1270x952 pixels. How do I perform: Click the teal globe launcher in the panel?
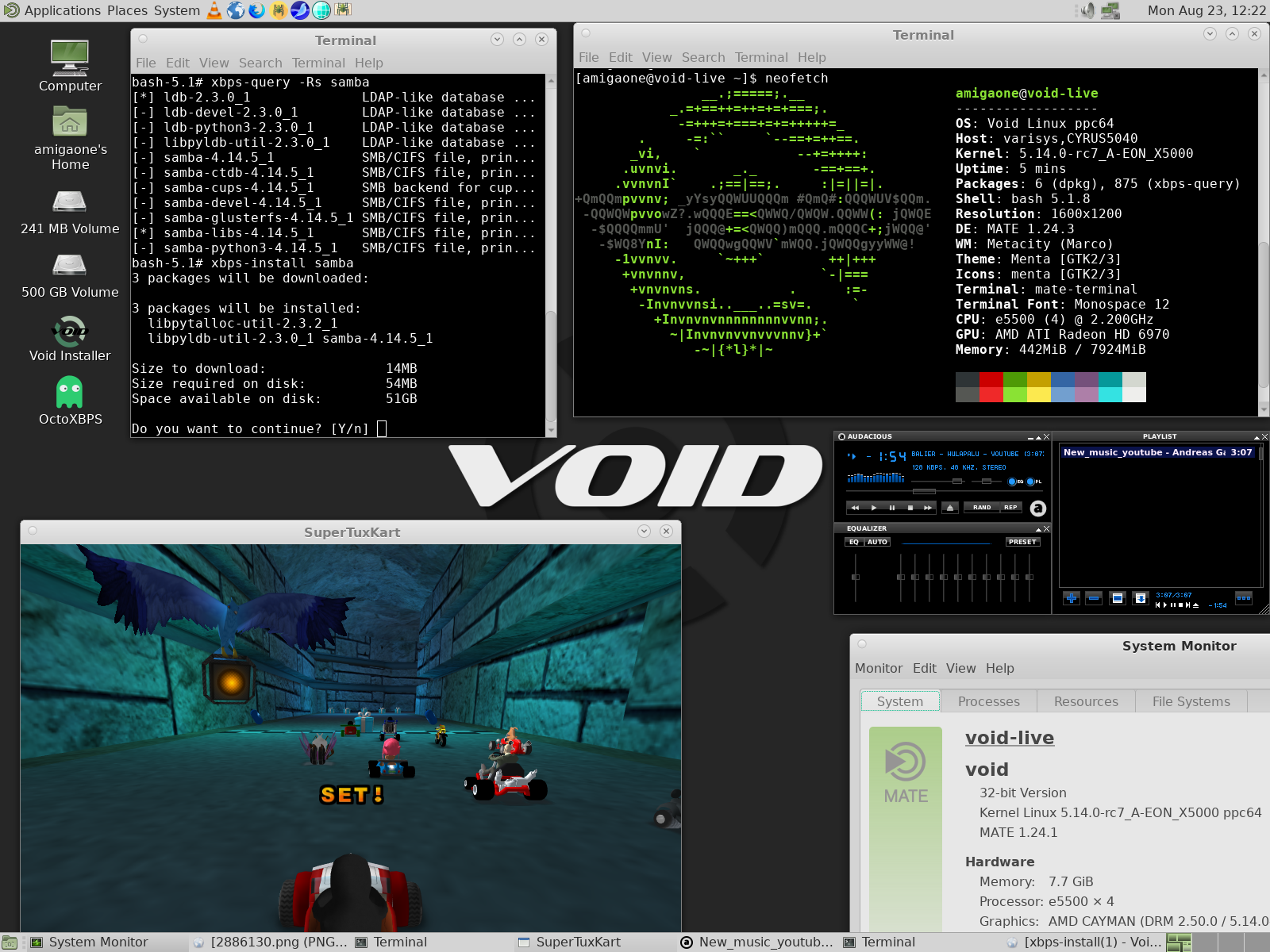pyautogui.click(x=321, y=10)
